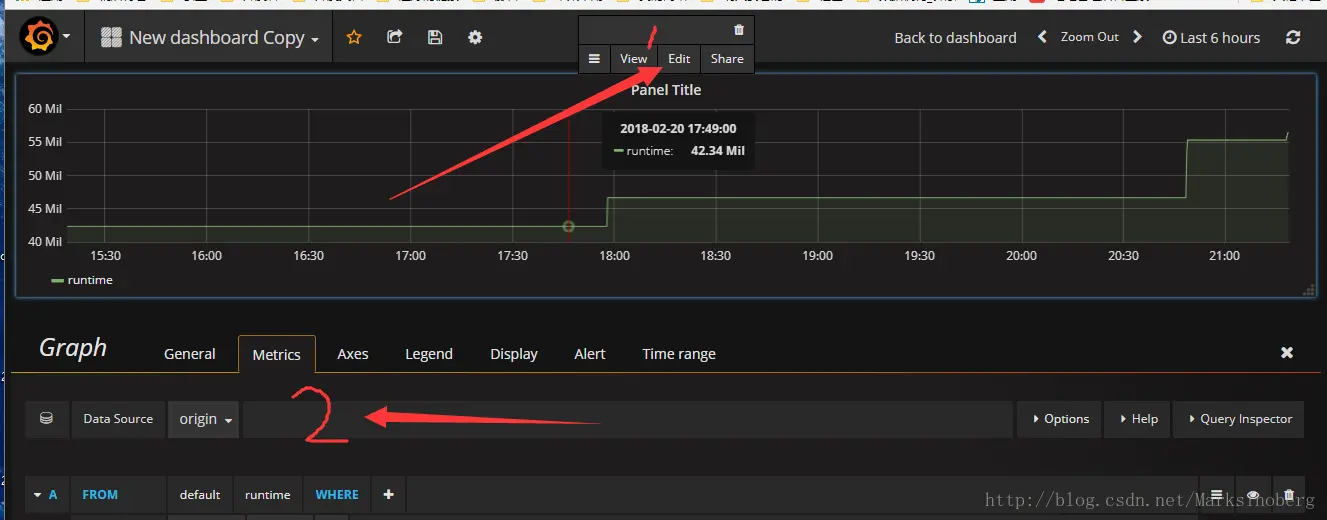Click the share dashboard icon
Image resolution: width=1327 pixels, height=520 pixels.
click(395, 37)
